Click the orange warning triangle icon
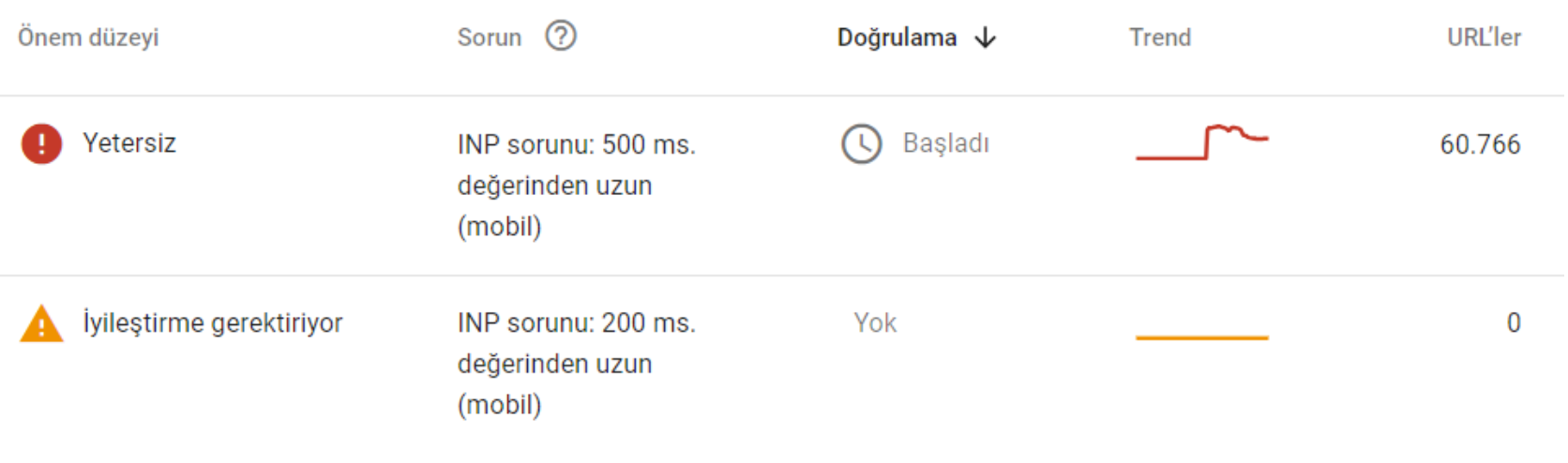Screen dimensions: 1568x463 [x=41, y=324]
